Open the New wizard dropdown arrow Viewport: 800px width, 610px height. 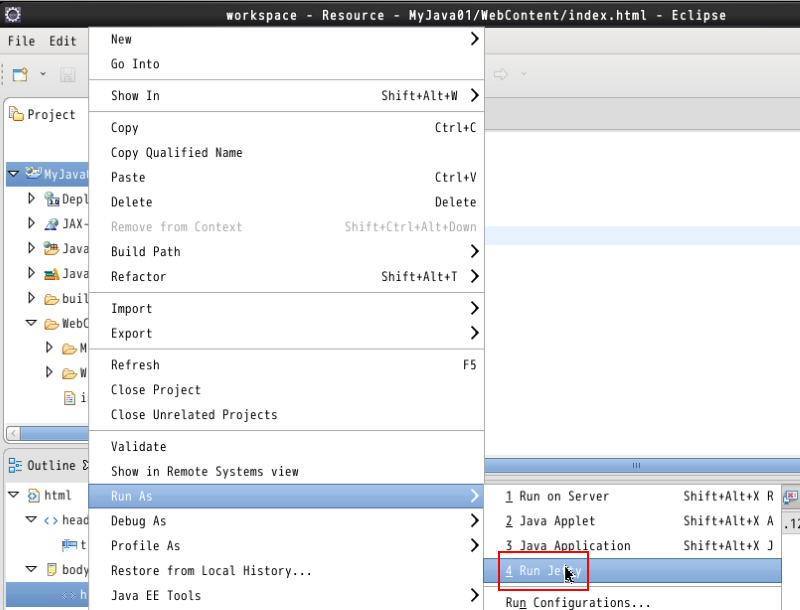click(x=43, y=74)
